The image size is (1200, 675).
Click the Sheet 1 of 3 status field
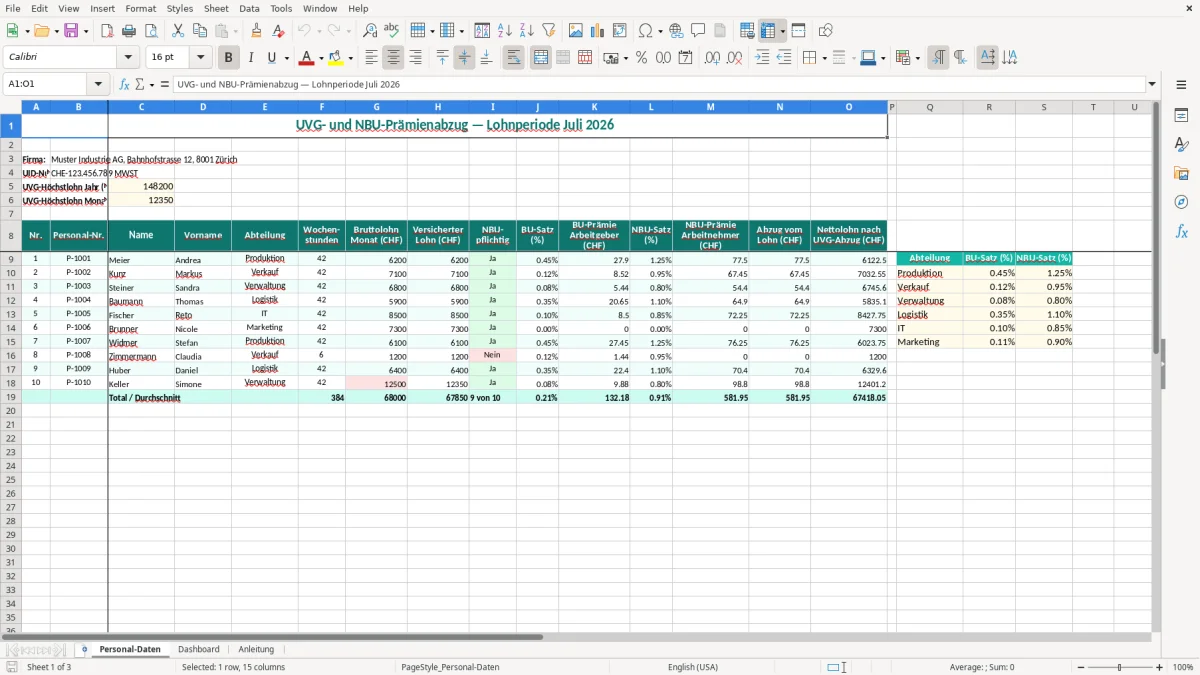click(49, 667)
